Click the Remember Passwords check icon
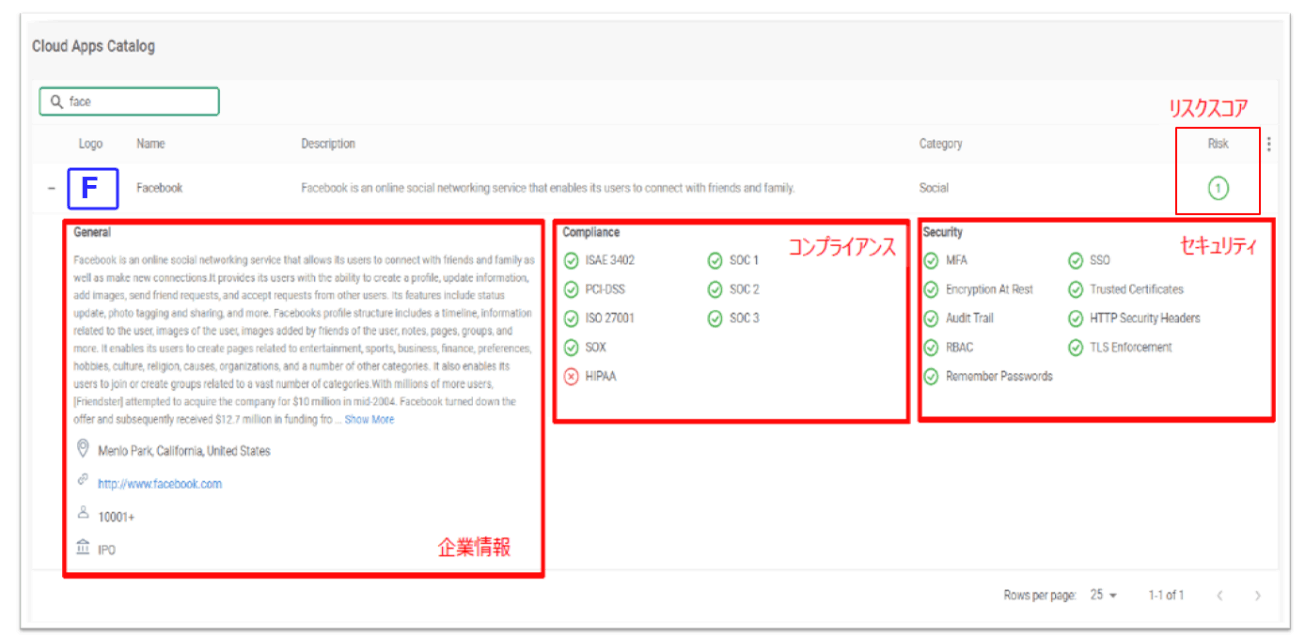This screenshot has height=636, width=1305. [x=931, y=377]
